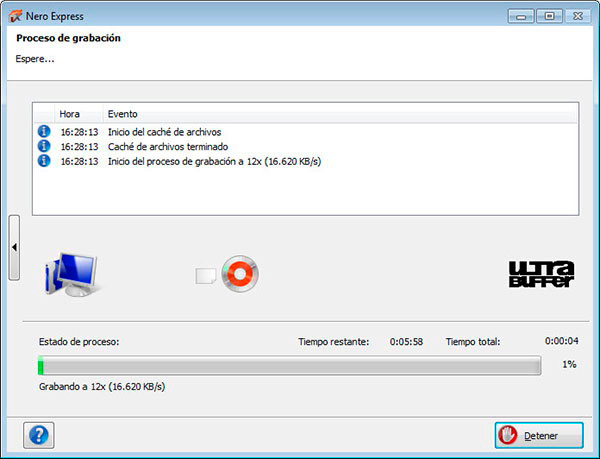Click the small file sheet icon beside the disc
This screenshot has height=459, width=600.
pyautogui.click(x=206, y=276)
